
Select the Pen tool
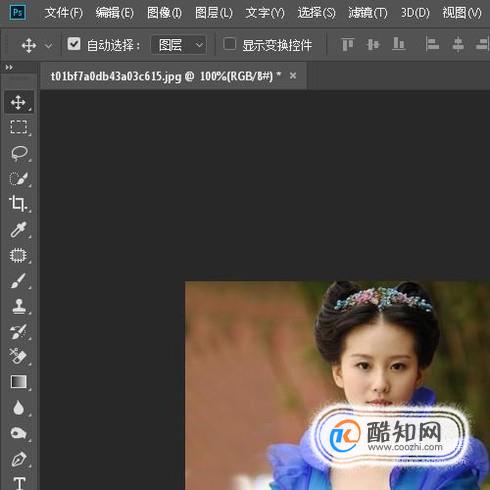coord(19,459)
